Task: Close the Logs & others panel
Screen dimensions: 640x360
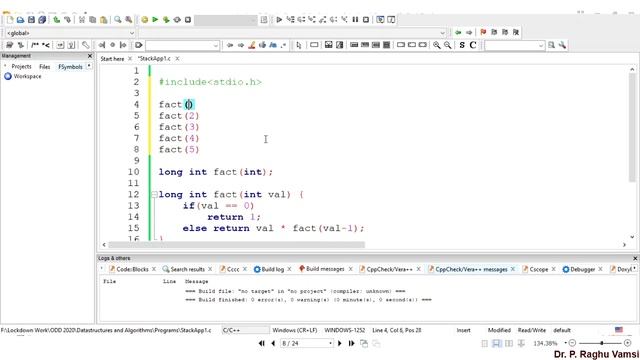Action: coord(635,258)
